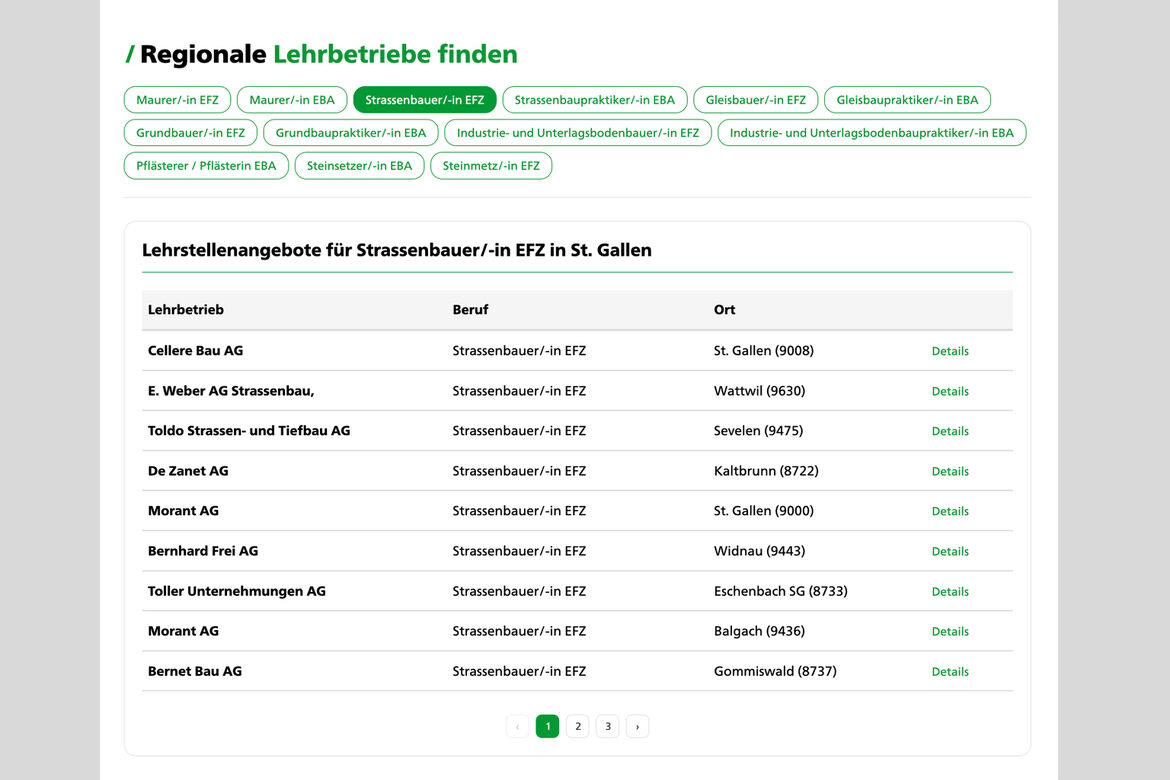Select current page 1 button
1170x780 pixels.
point(547,726)
